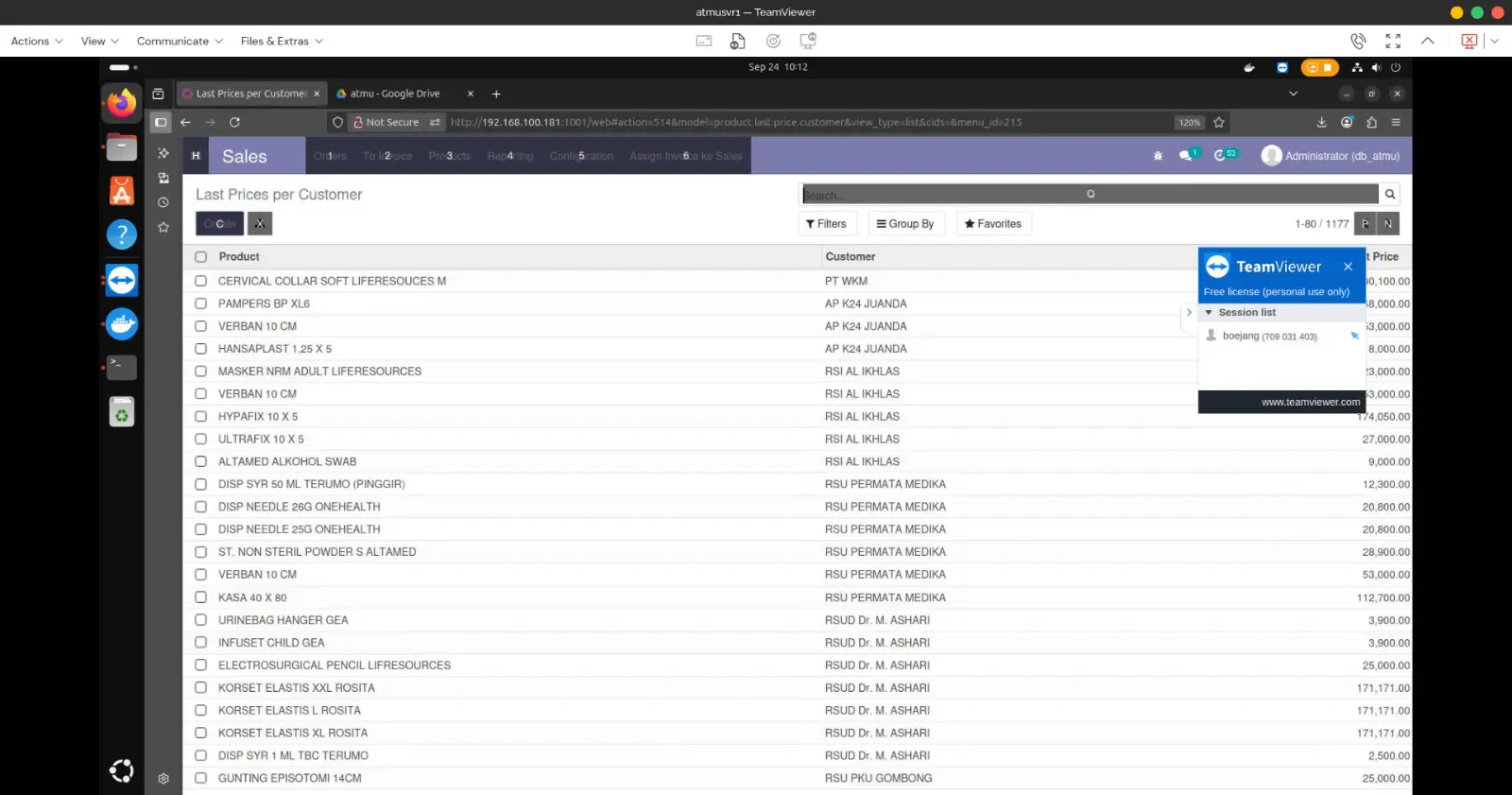Click the bookmark star in the address bar
1512x795 pixels.
coord(1219,122)
